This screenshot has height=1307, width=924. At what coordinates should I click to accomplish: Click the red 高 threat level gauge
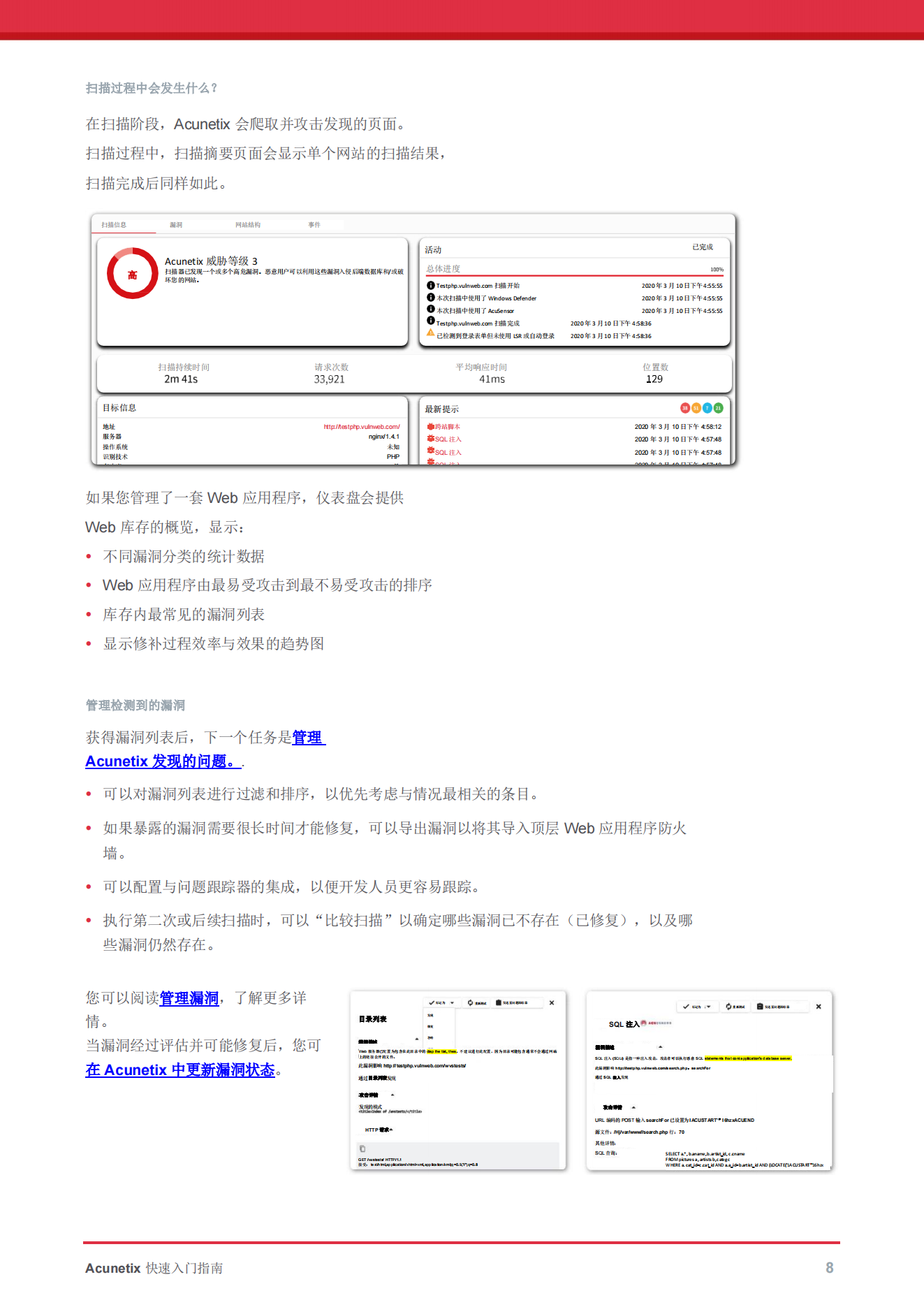click(133, 273)
